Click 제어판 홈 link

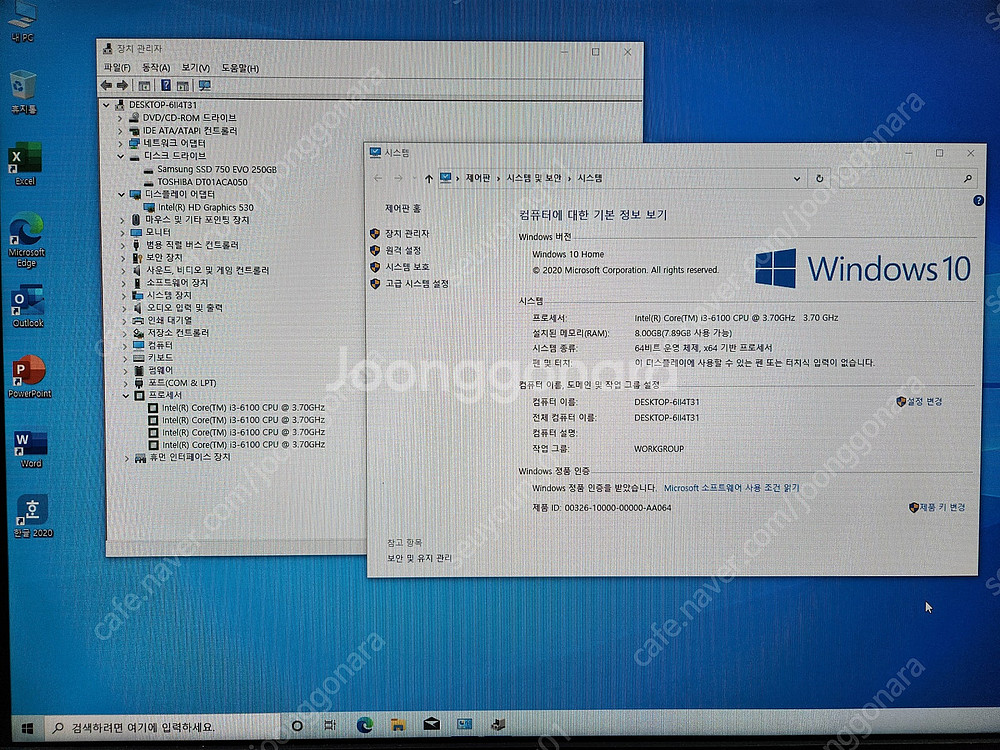(402, 209)
